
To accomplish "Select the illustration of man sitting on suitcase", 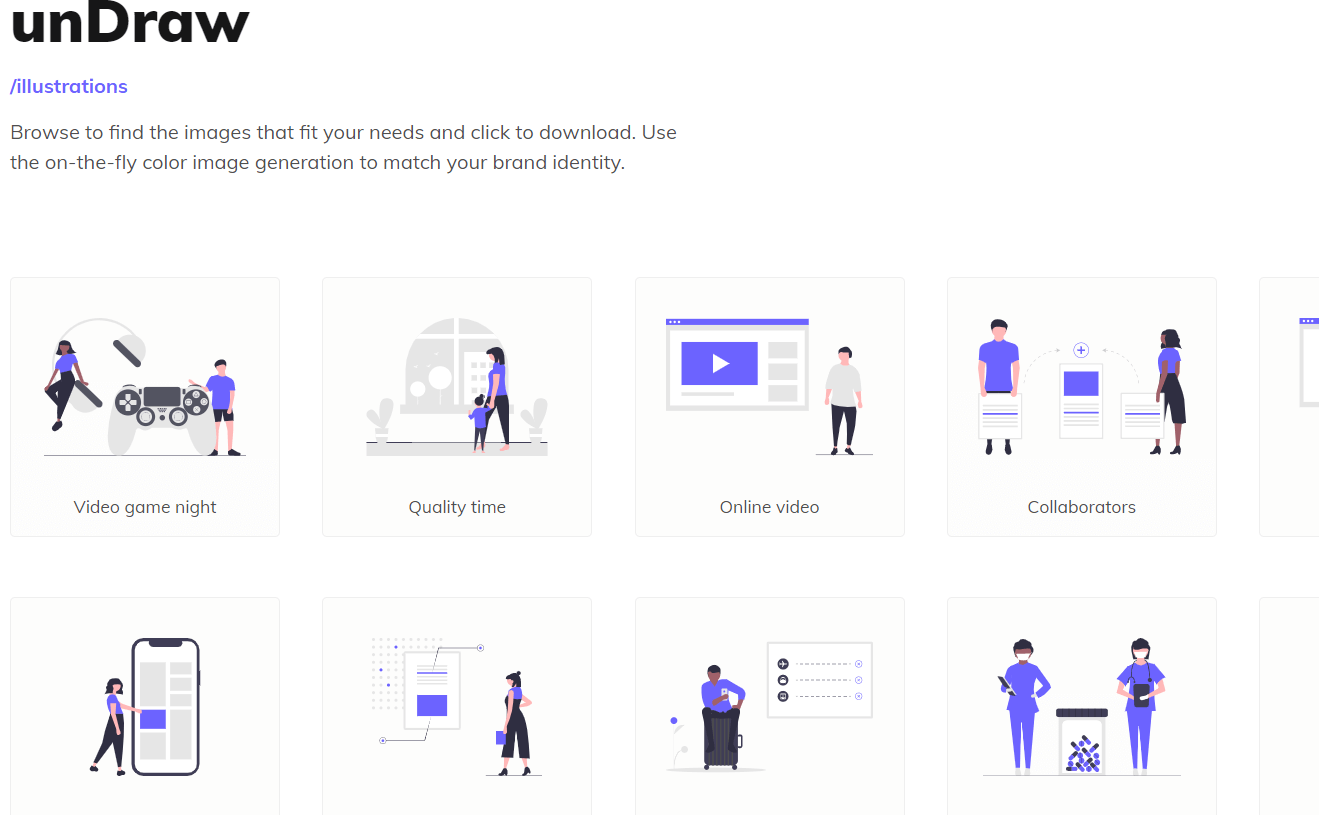I will click(770, 706).
